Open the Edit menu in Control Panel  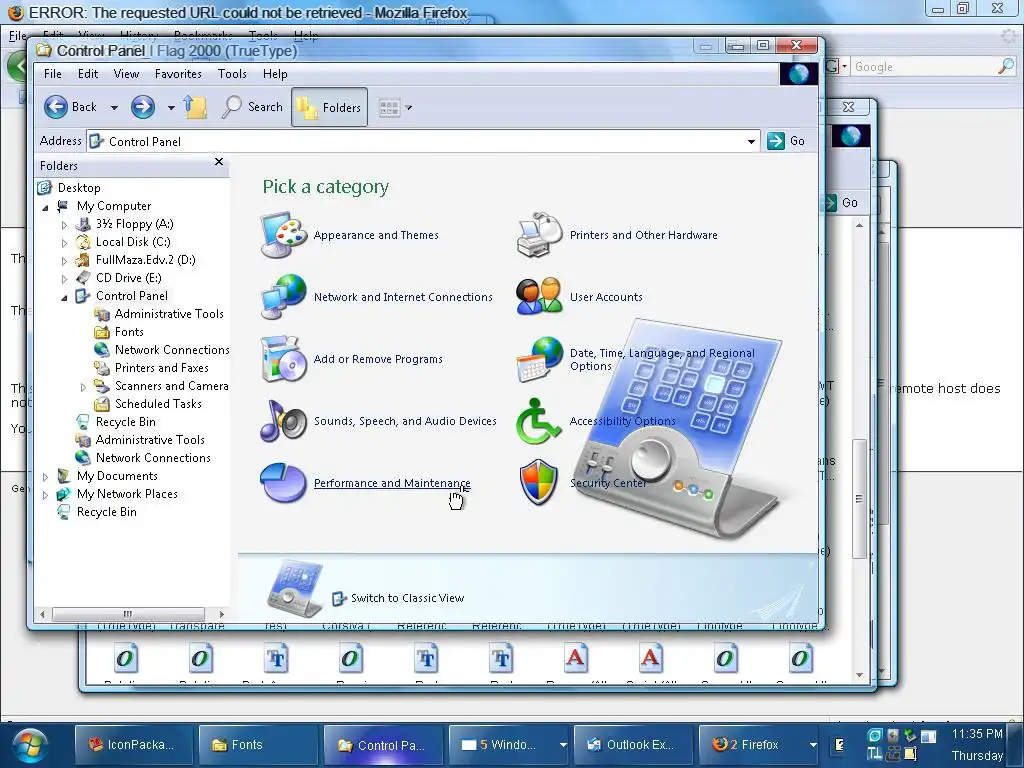point(88,74)
